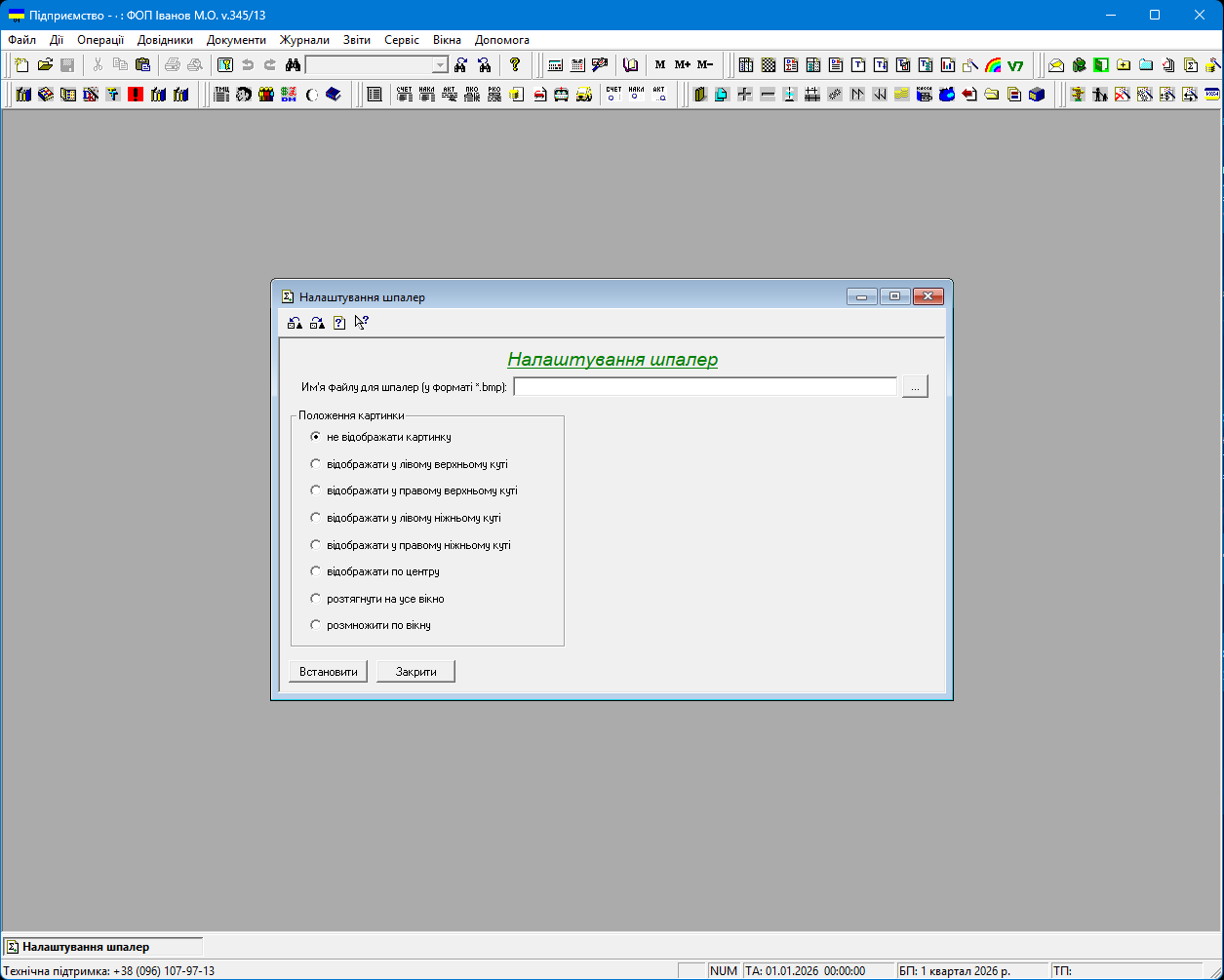
Task: Click the M+ memory add button
Action: [682, 65]
